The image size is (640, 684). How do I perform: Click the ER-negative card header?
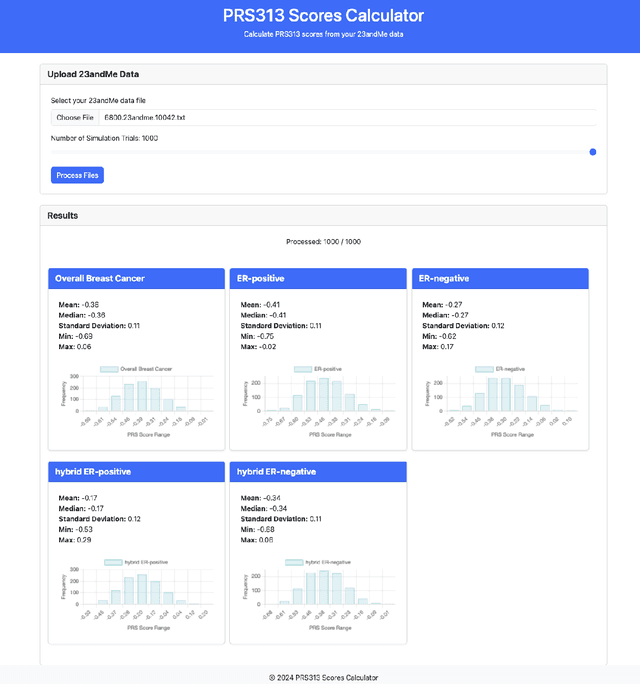tap(500, 279)
